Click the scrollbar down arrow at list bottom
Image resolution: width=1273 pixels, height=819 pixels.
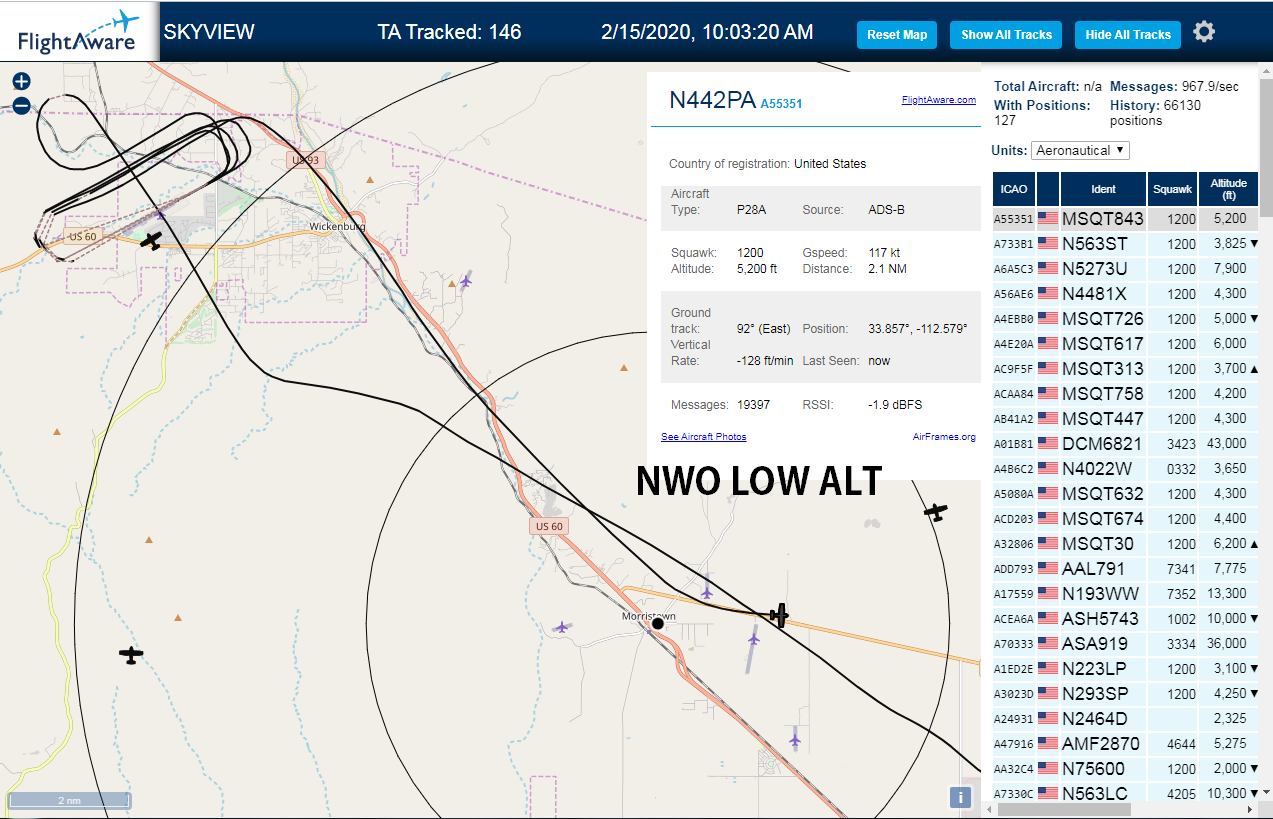[x=1266, y=793]
